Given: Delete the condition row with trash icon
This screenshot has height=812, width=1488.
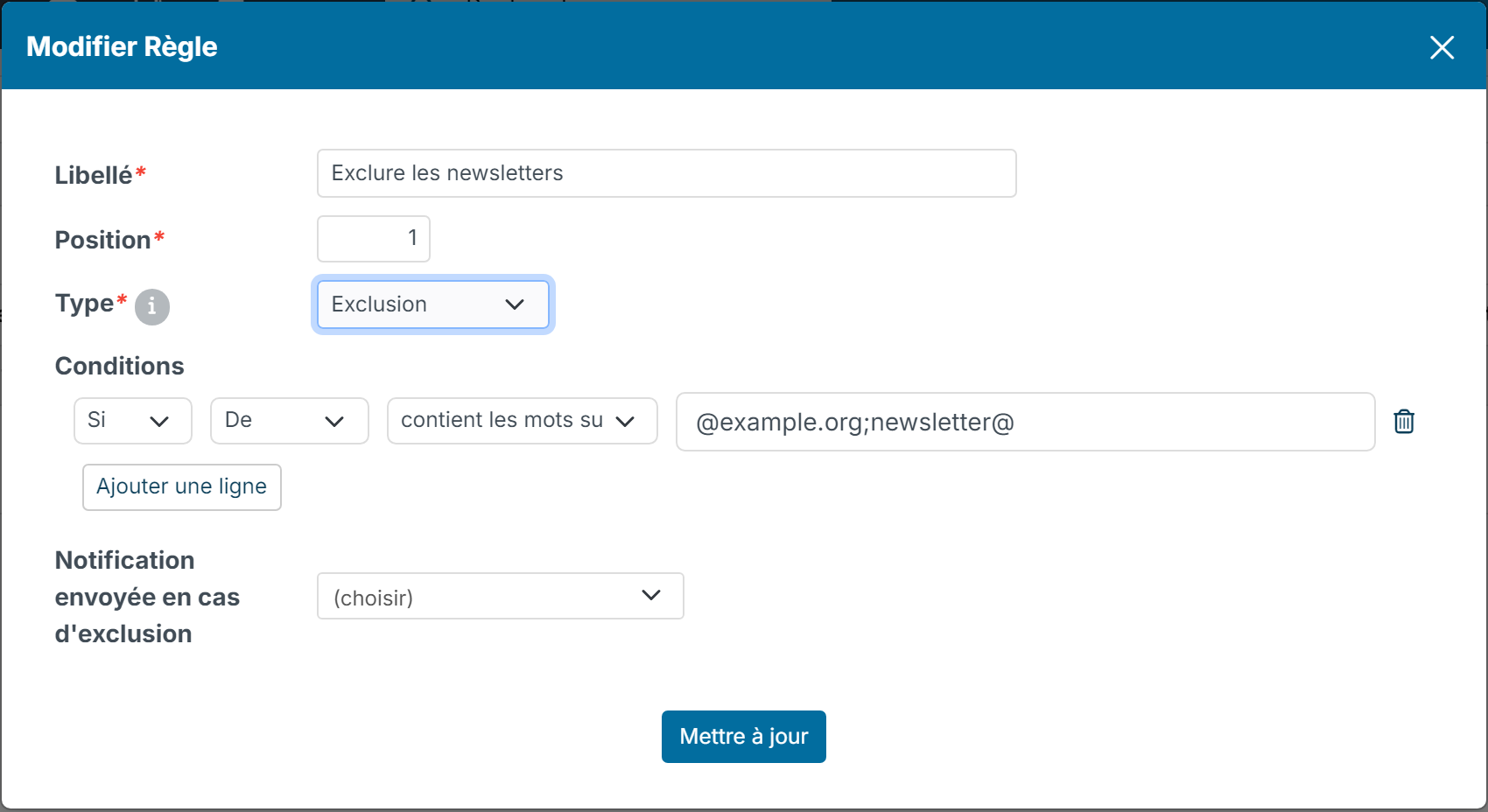Looking at the screenshot, I should 1404,422.
